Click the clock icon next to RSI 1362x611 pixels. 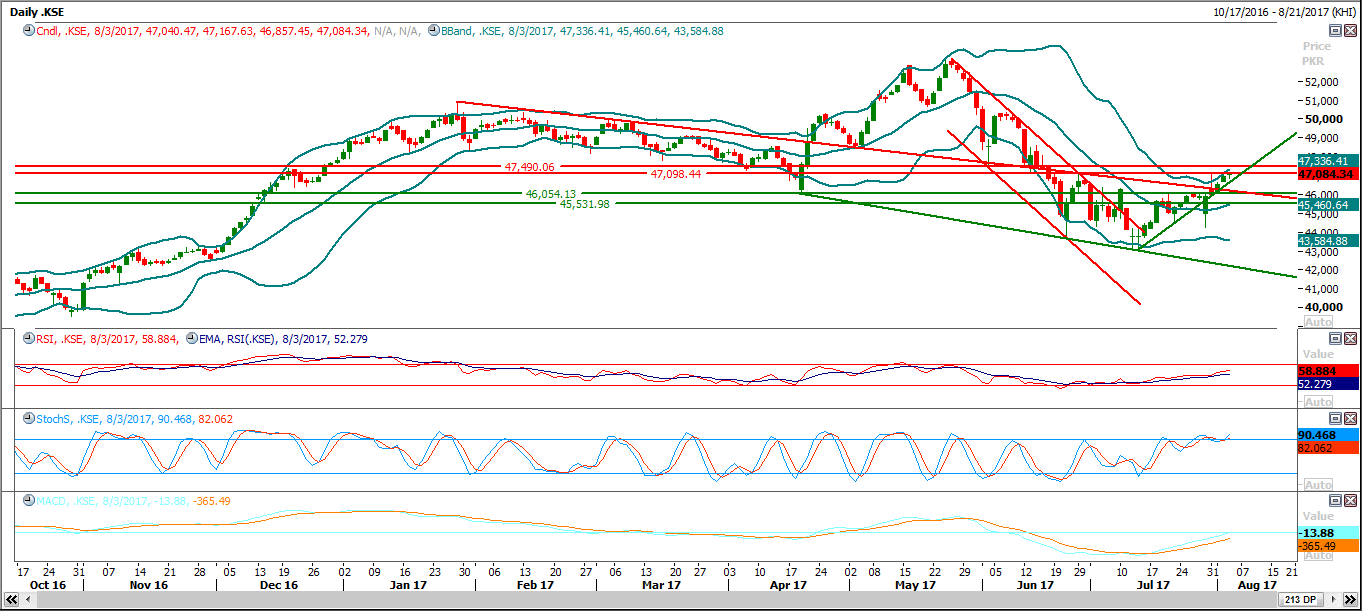click(24, 339)
